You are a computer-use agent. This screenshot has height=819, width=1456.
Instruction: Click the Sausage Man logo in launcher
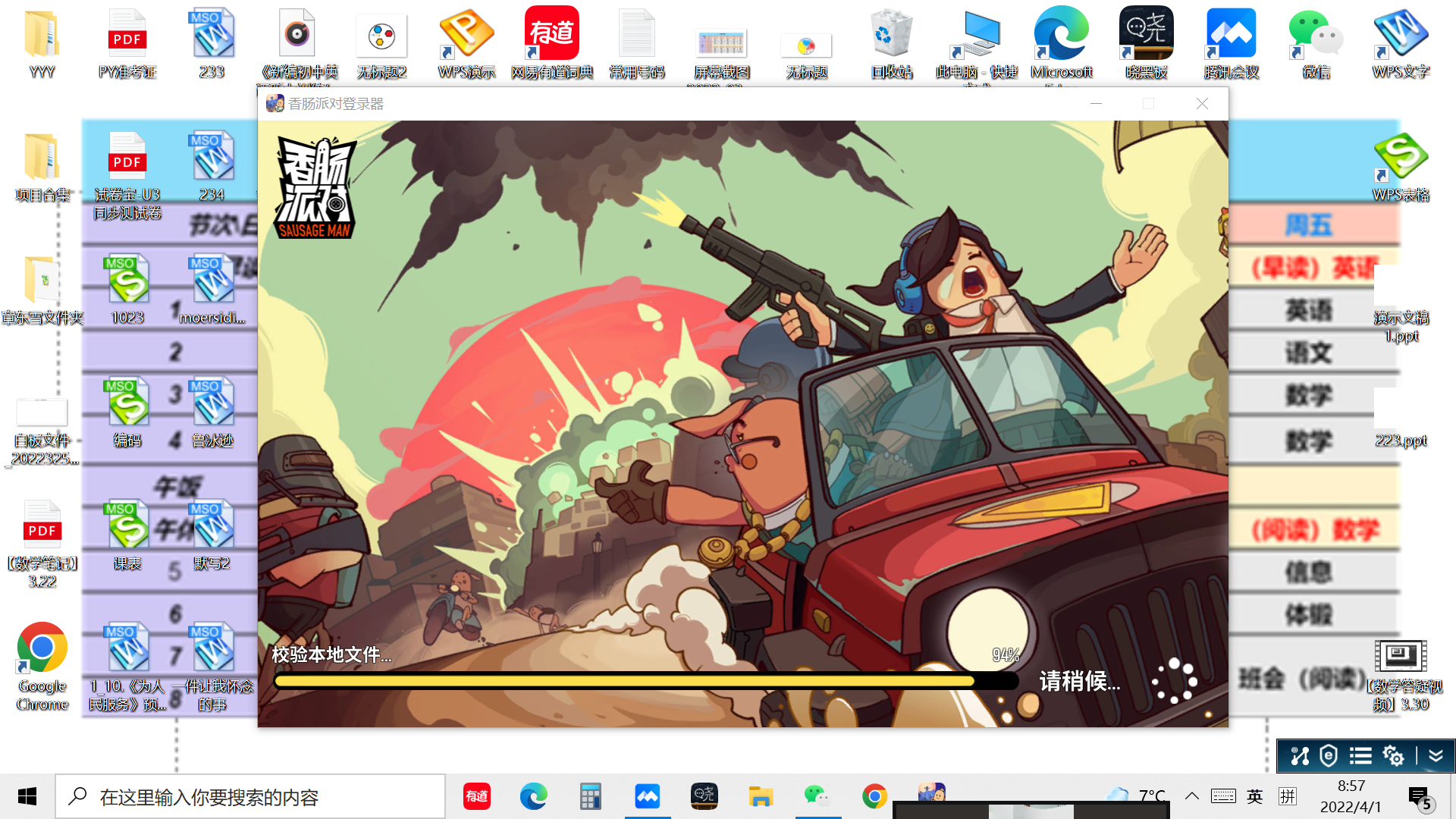(315, 187)
